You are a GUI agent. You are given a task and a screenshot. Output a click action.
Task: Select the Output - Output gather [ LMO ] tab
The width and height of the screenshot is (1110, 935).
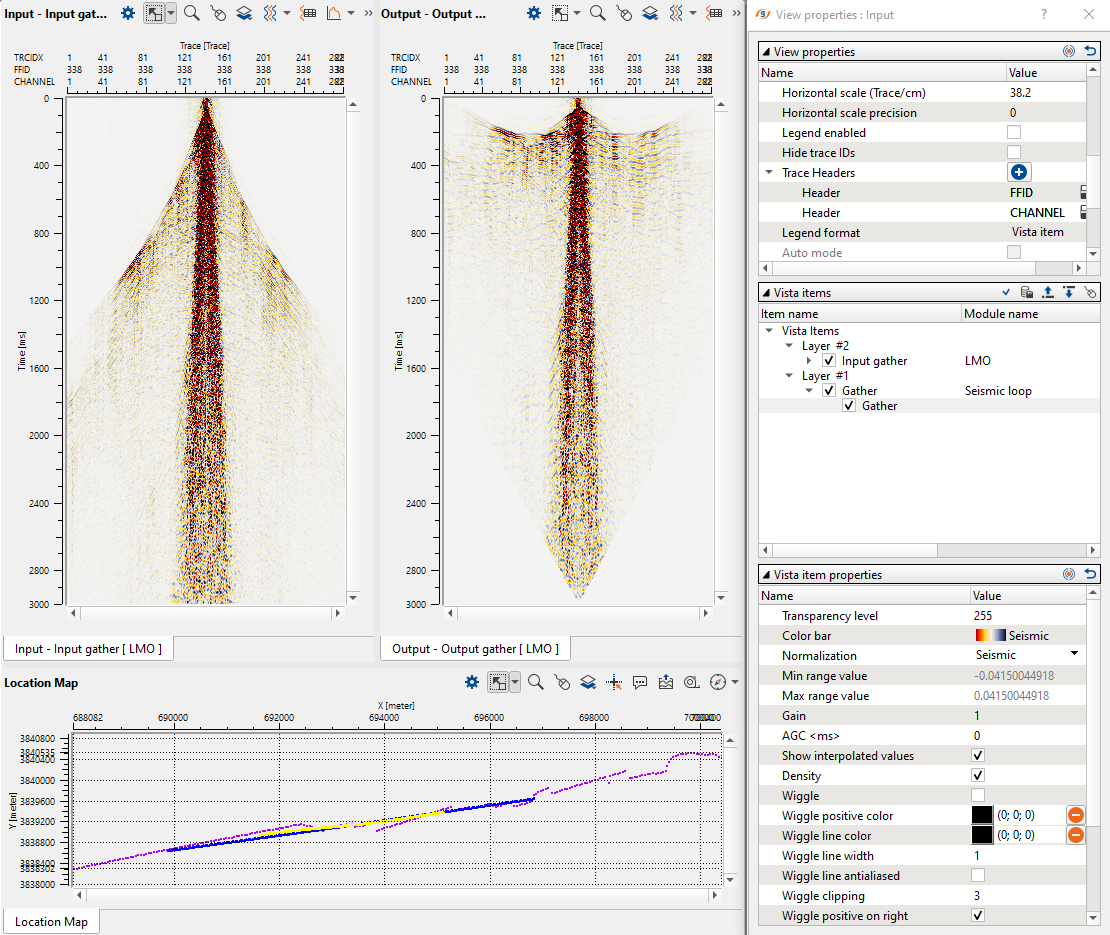click(x=475, y=649)
